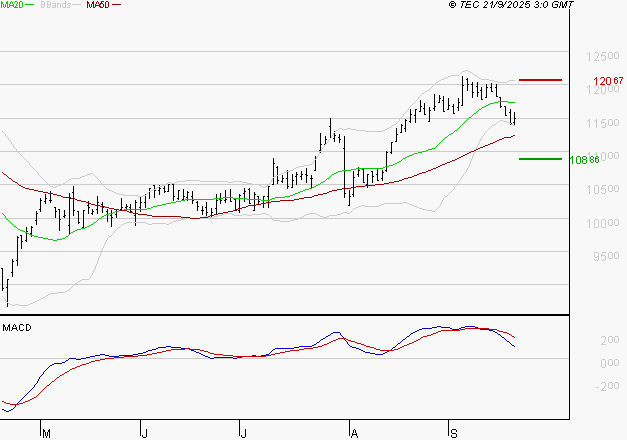Click the M month label on time axis
Viewport: 627px width, 440px height.
tap(45, 433)
